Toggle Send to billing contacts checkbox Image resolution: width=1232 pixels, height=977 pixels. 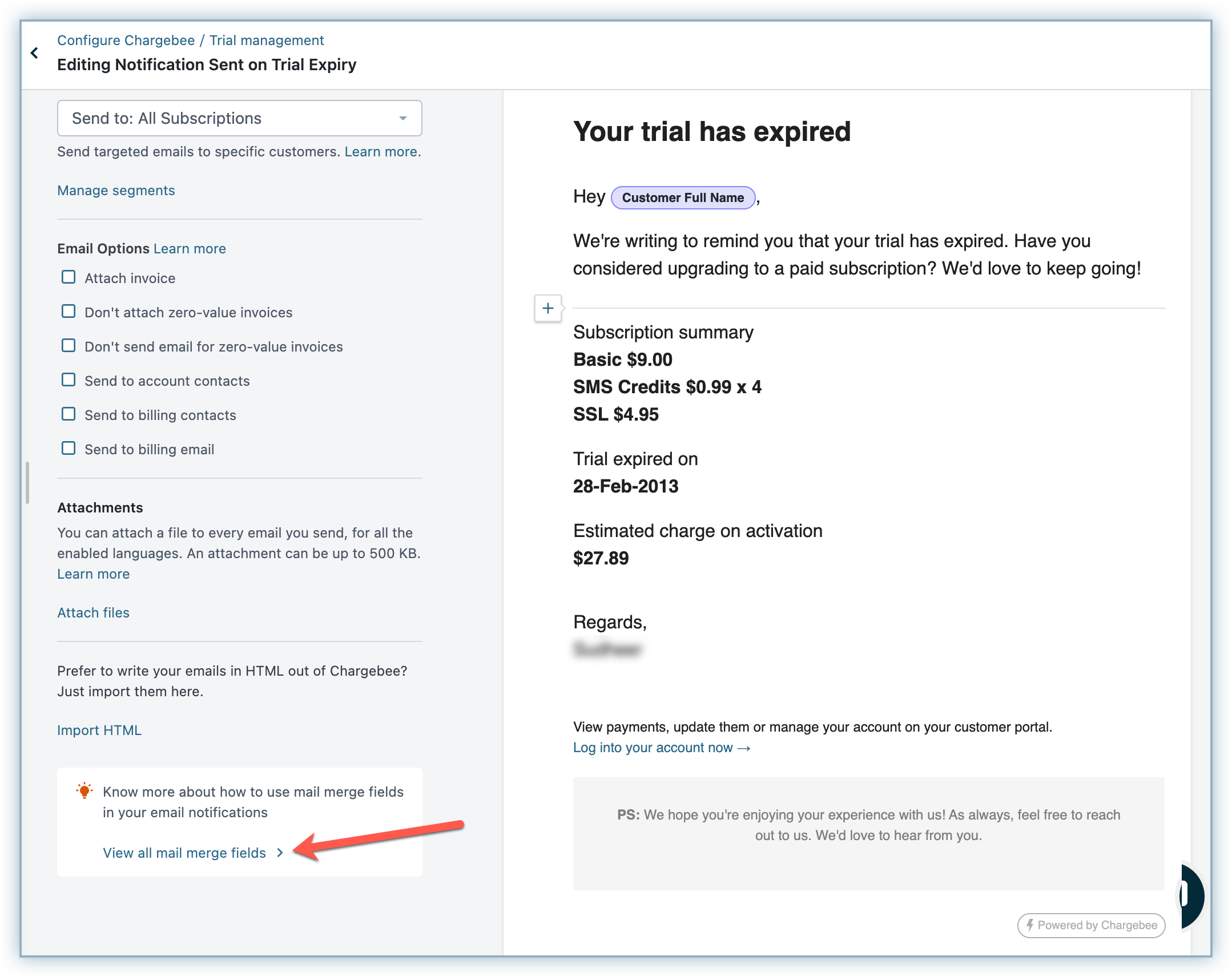69,415
